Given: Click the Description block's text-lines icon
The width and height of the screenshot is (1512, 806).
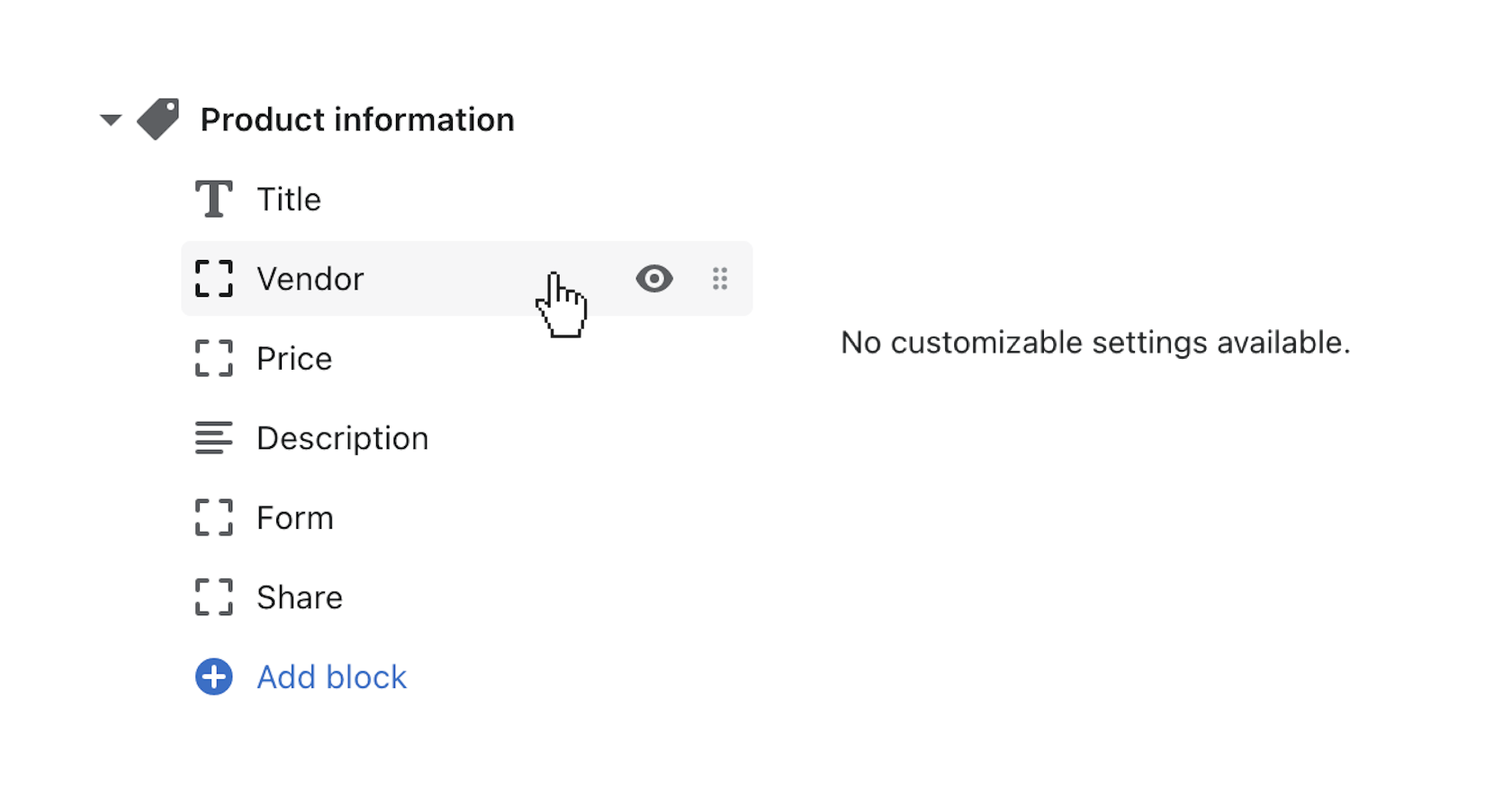Looking at the screenshot, I should click(x=213, y=438).
